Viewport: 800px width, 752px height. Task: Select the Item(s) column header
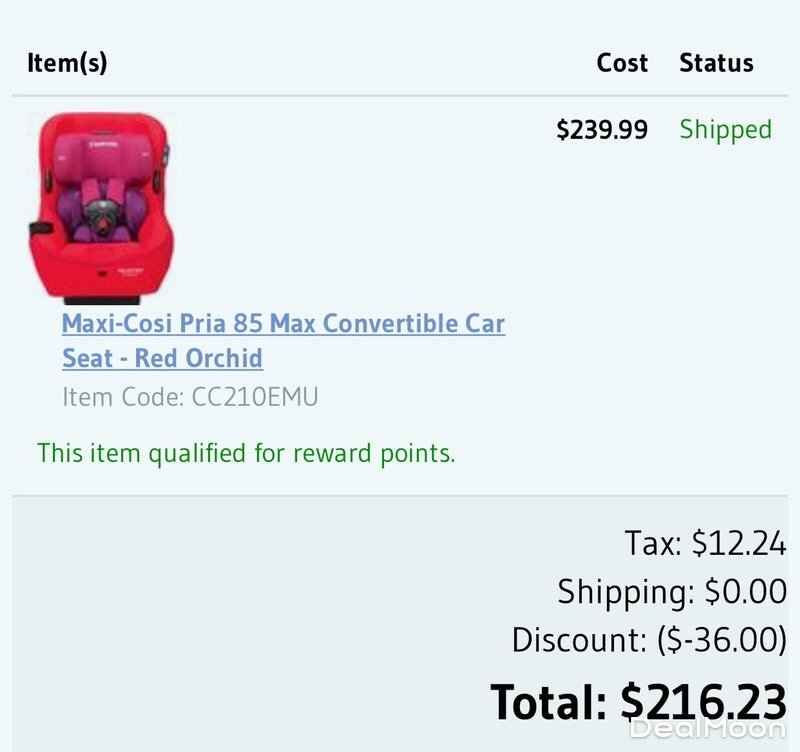click(67, 63)
